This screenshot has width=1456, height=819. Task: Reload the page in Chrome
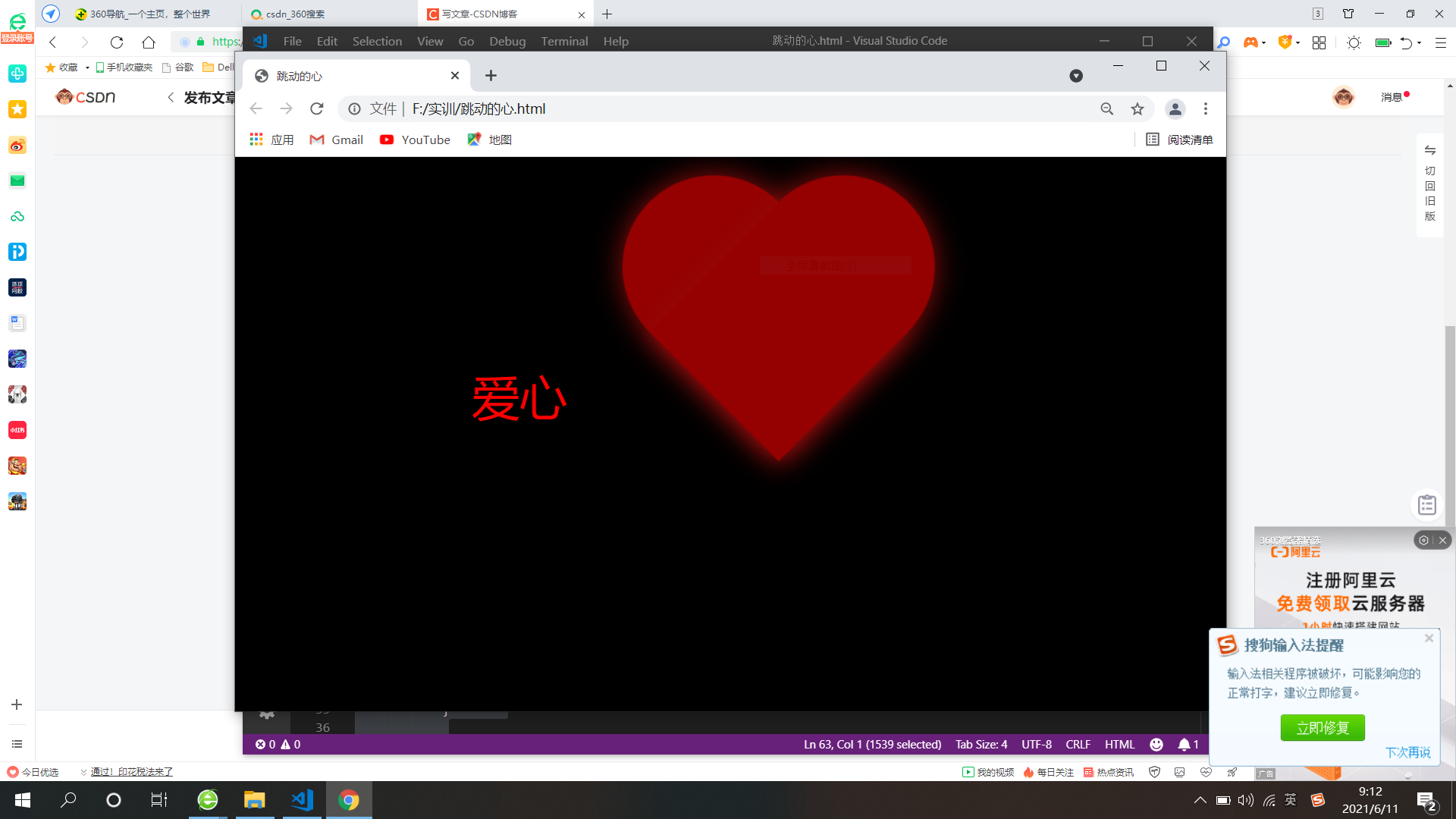(317, 109)
